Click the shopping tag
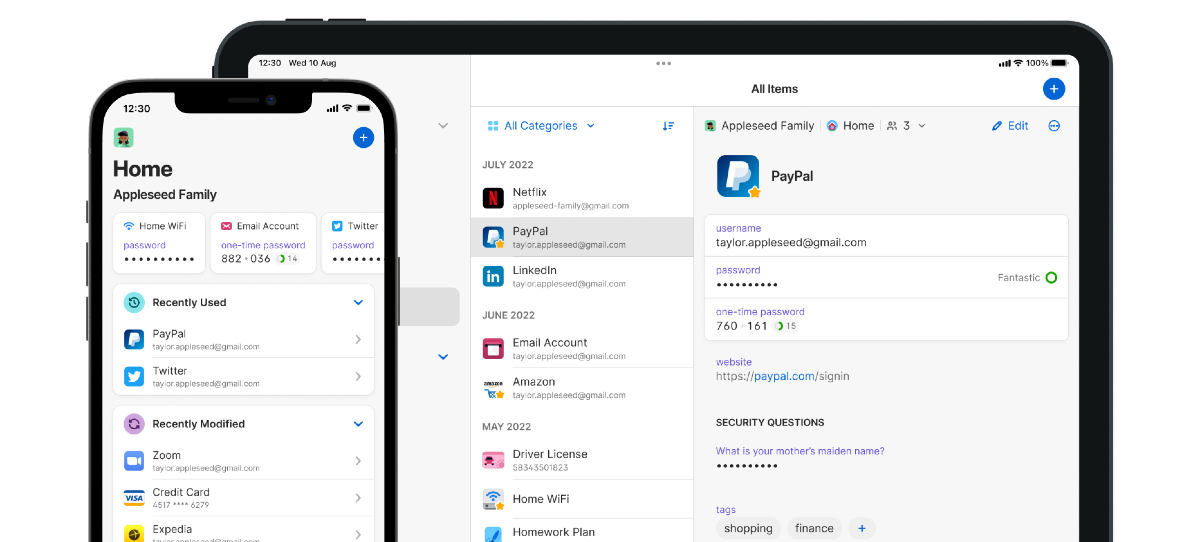 coord(748,528)
